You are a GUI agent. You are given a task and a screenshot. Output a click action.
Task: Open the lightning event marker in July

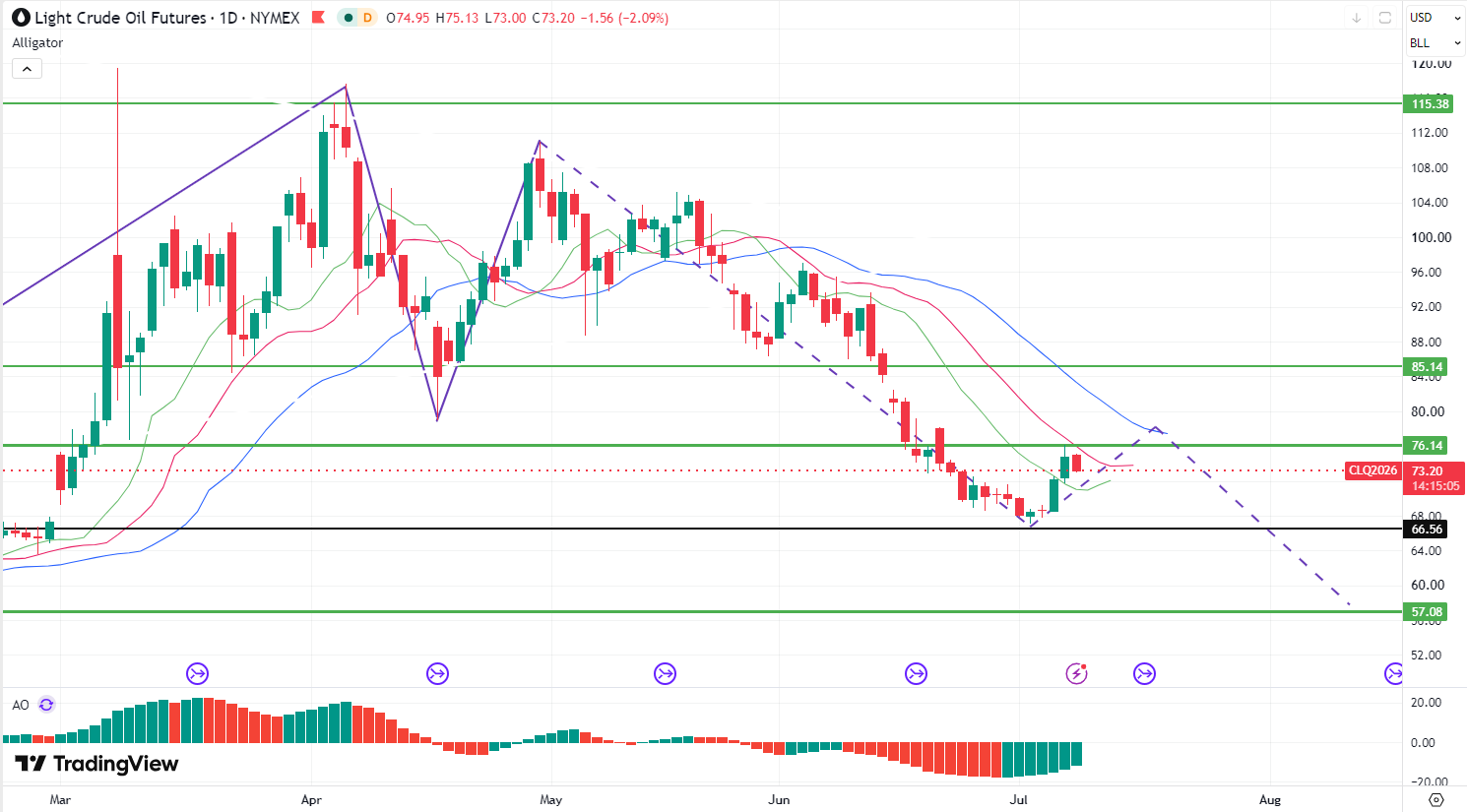click(x=1076, y=673)
